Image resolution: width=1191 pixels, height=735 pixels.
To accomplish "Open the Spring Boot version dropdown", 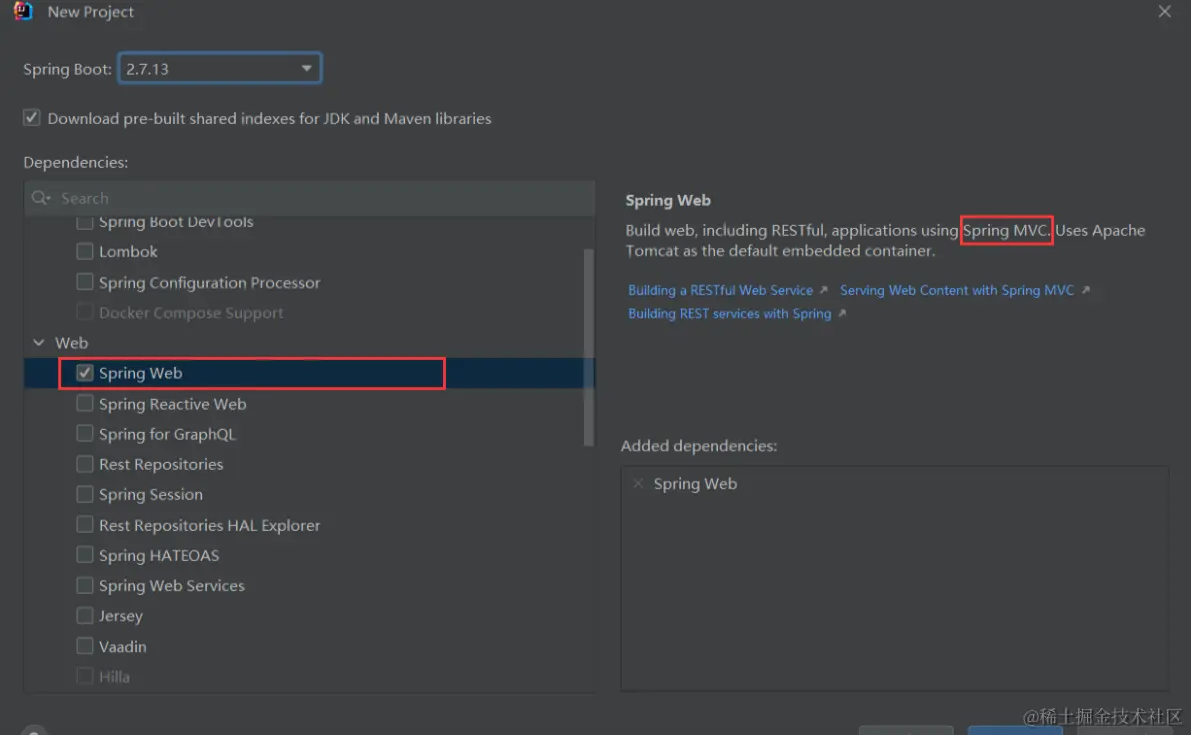I will click(220, 68).
